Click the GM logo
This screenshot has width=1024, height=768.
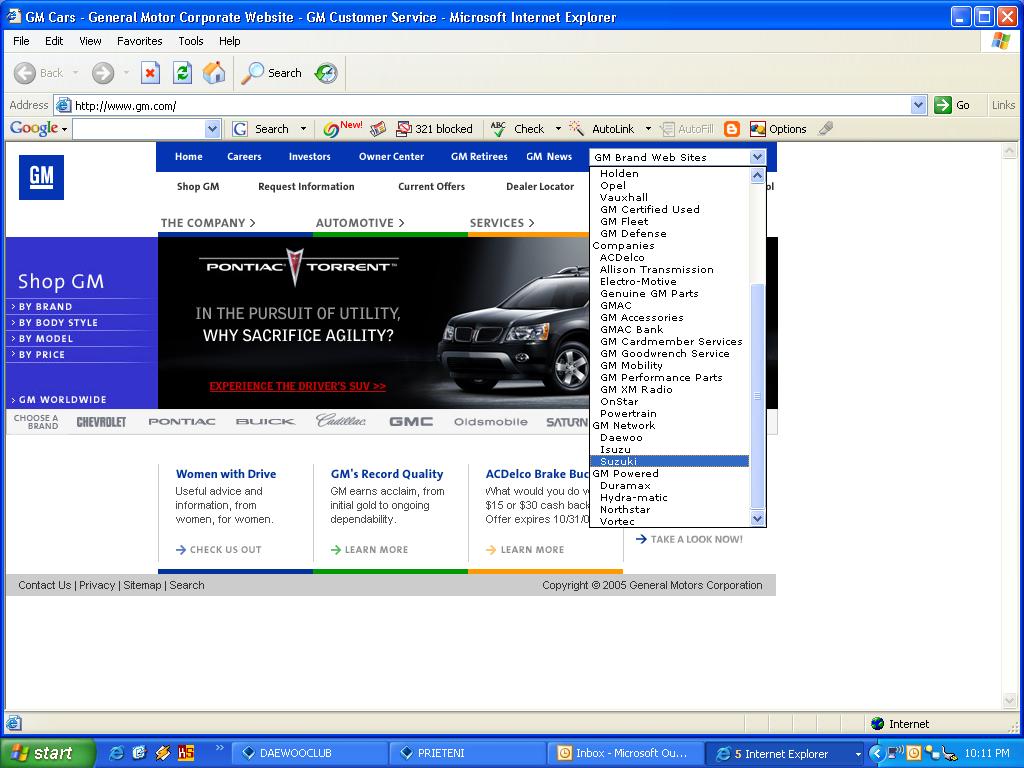point(41,177)
